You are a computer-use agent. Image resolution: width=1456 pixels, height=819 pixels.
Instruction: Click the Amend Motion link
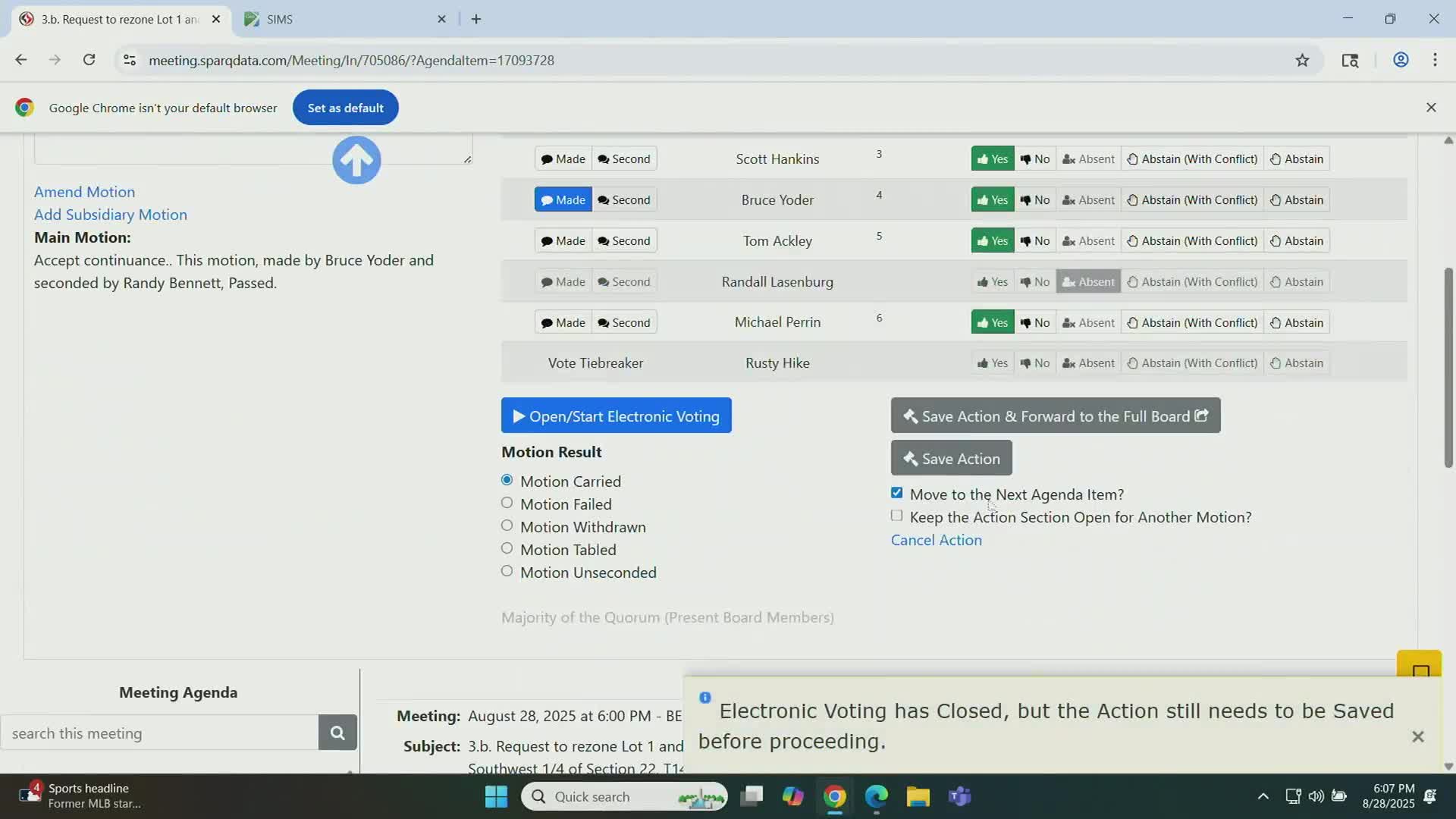pos(84,192)
